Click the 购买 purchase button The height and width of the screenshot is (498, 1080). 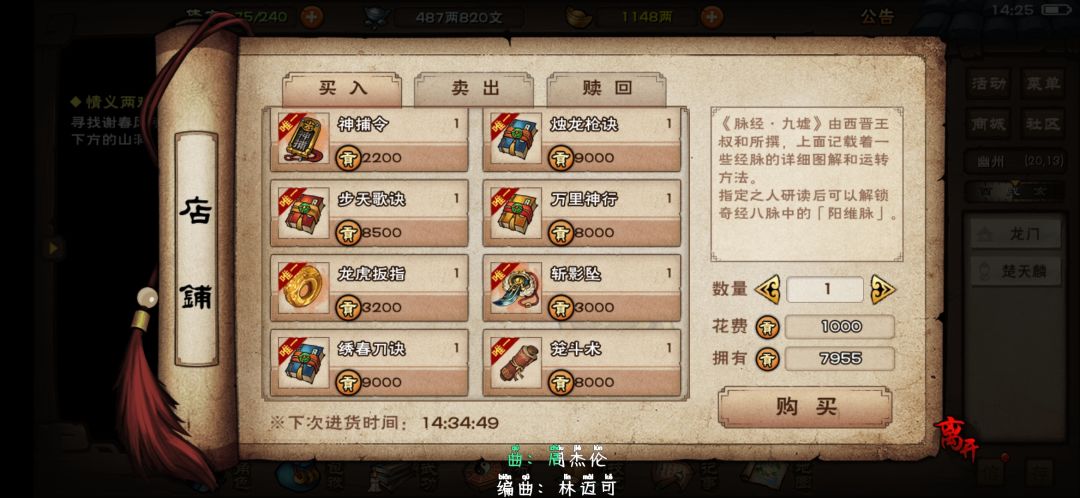tap(805, 406)
